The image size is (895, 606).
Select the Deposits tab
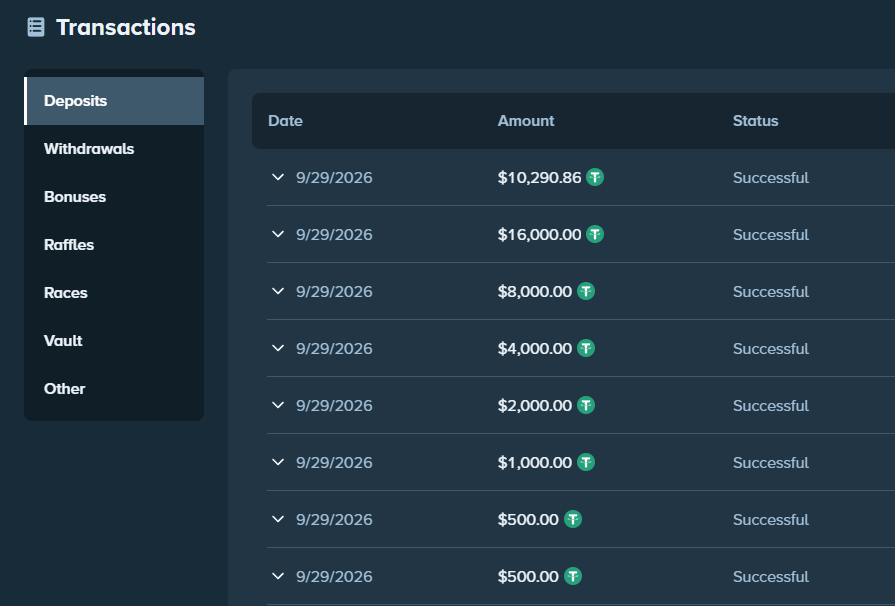click(114, 101)
